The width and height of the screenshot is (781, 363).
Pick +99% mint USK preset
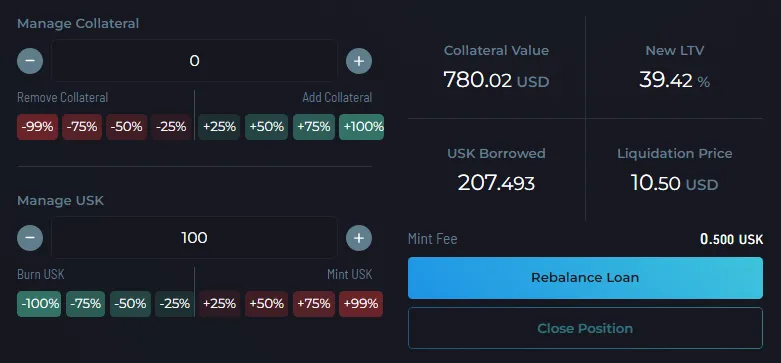(361, 304)
